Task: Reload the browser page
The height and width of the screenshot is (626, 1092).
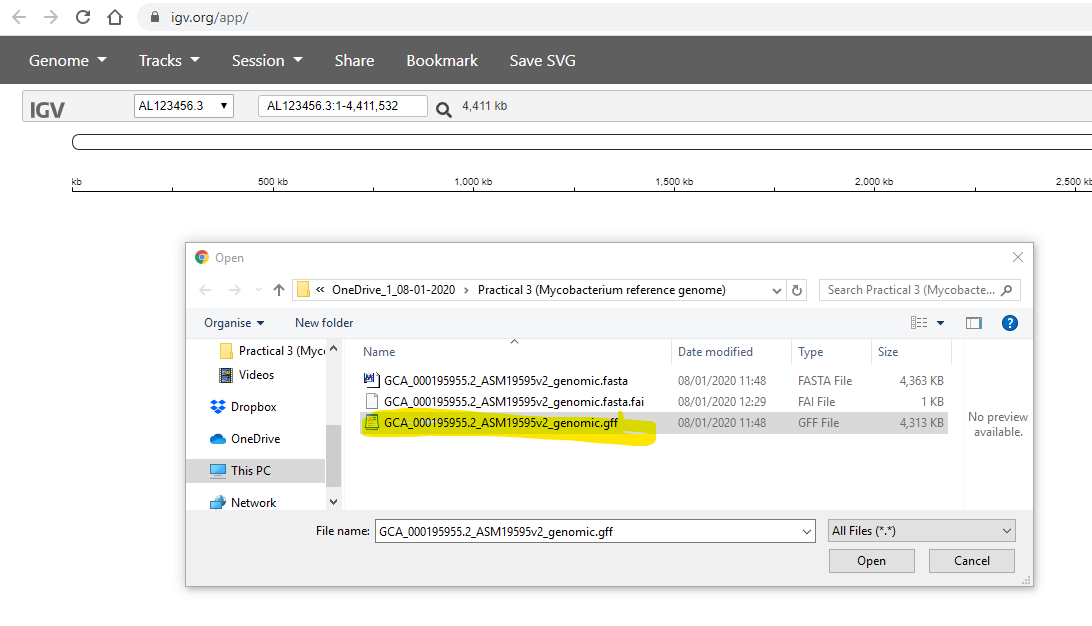Action: click(83, 17)
